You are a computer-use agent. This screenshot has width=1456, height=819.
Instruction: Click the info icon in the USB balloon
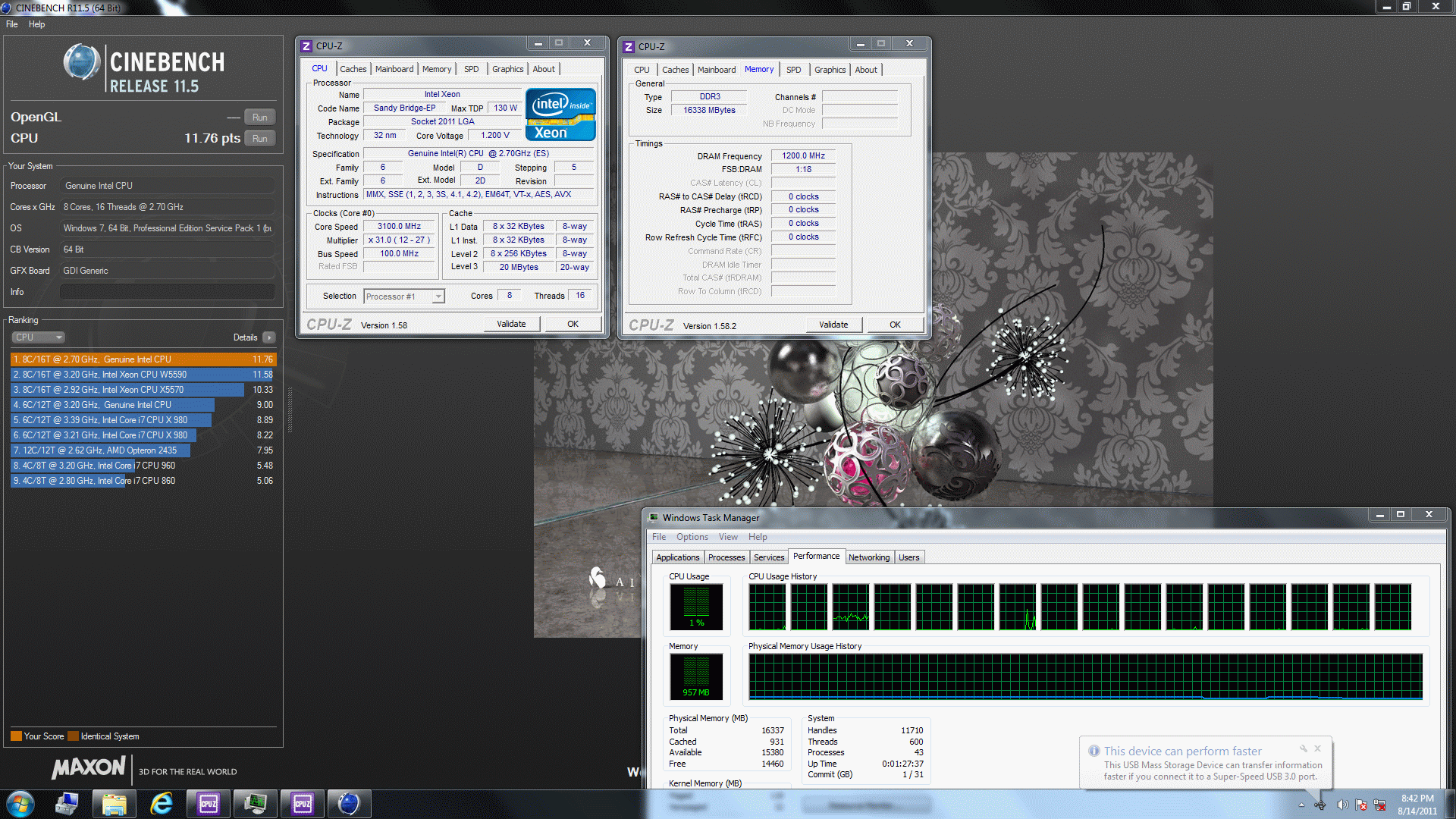coord(1094,751)
